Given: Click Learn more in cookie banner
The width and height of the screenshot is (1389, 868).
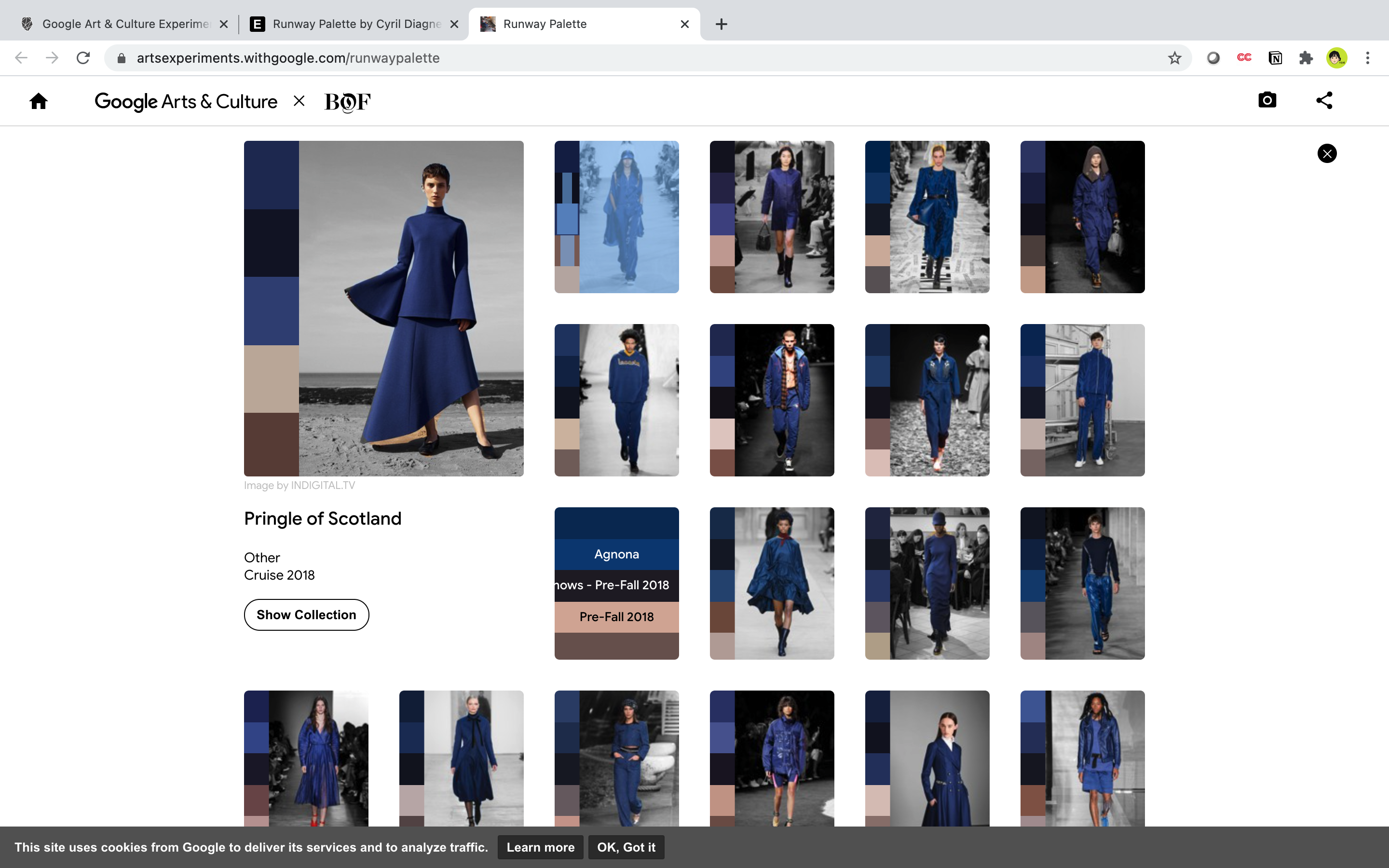Looking at the screenshot, I should [x=540, y=847].
